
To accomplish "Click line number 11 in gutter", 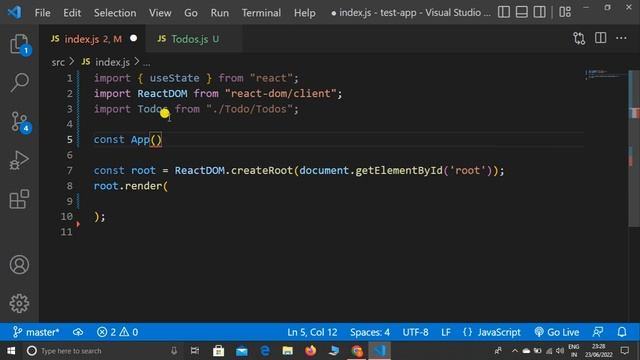I will (x=66, y=232).
